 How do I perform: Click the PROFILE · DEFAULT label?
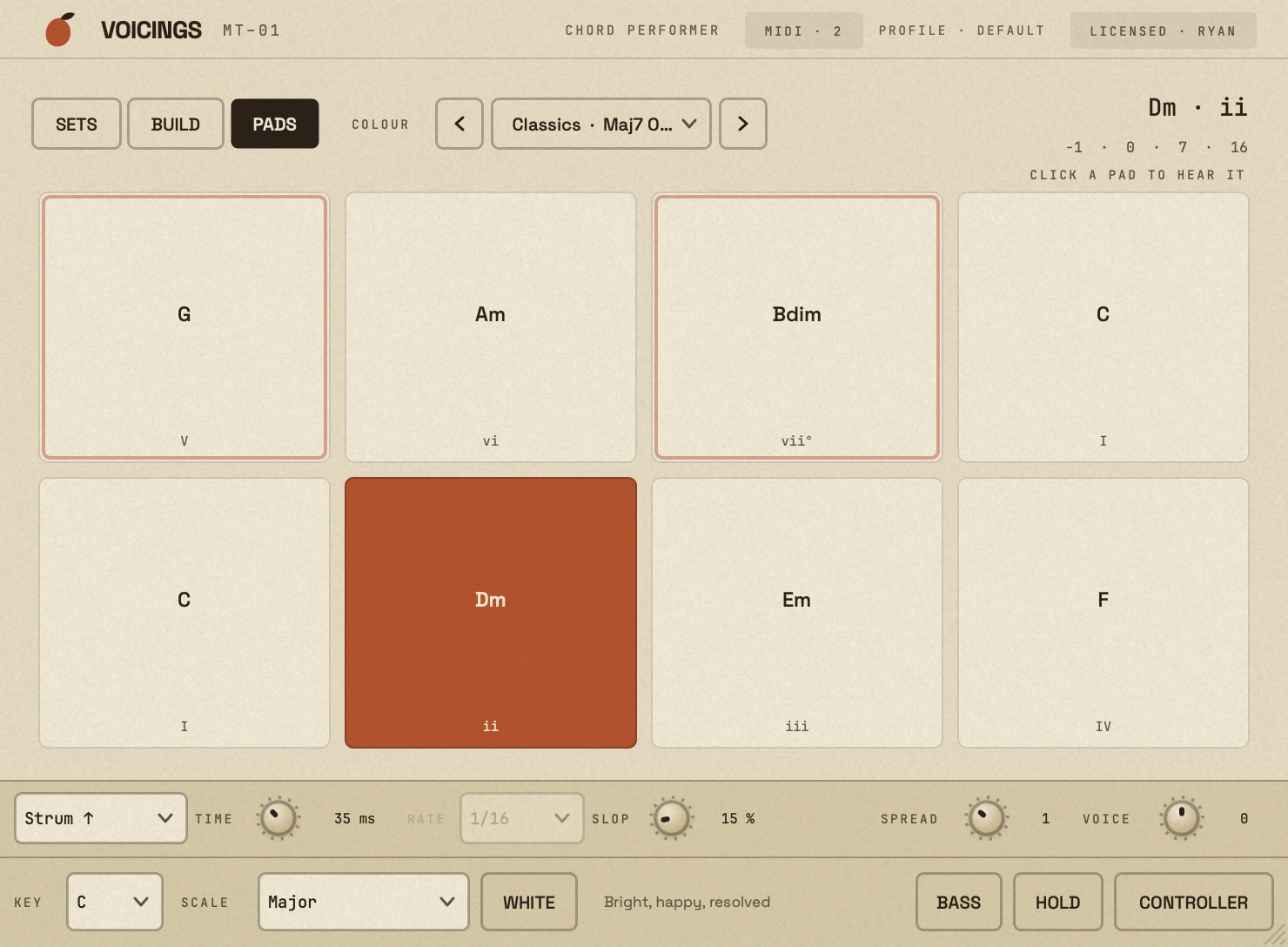pos(962,30)
